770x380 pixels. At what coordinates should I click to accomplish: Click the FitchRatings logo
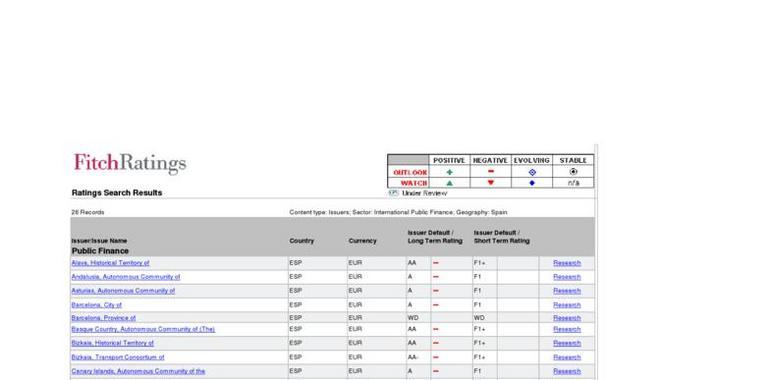(x=130, y=163)
